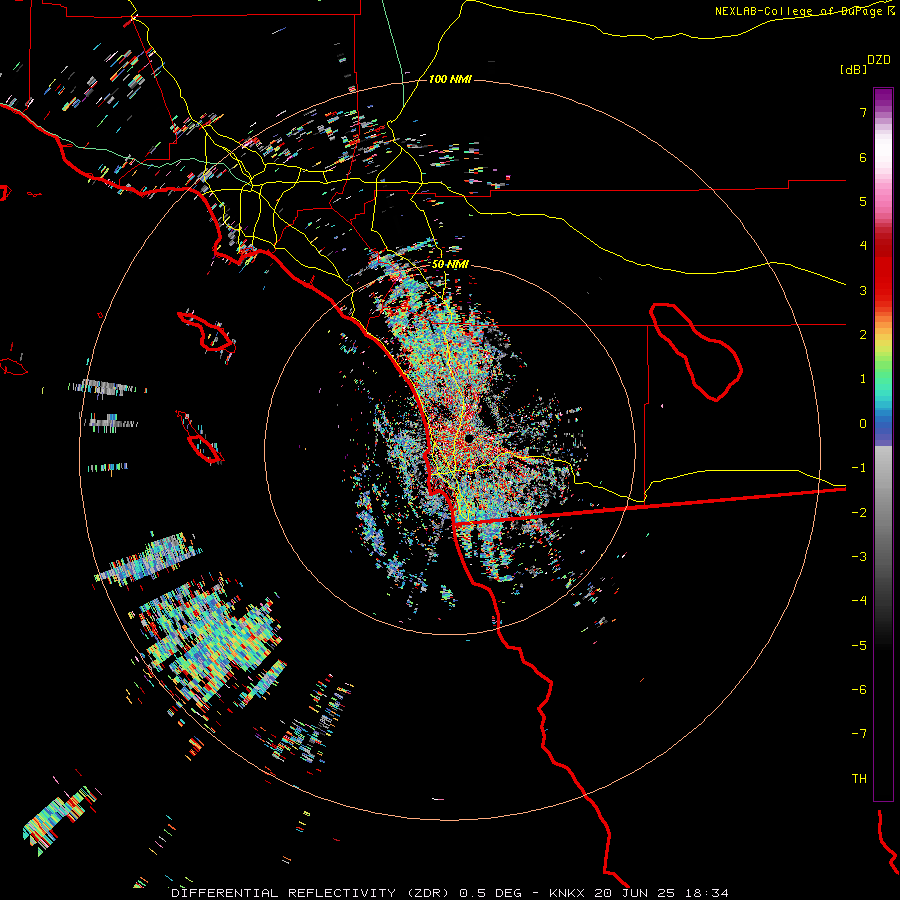900x900 pixels.
Task: Click the -3 tick label on colorbar
Action: coord(859,557)
